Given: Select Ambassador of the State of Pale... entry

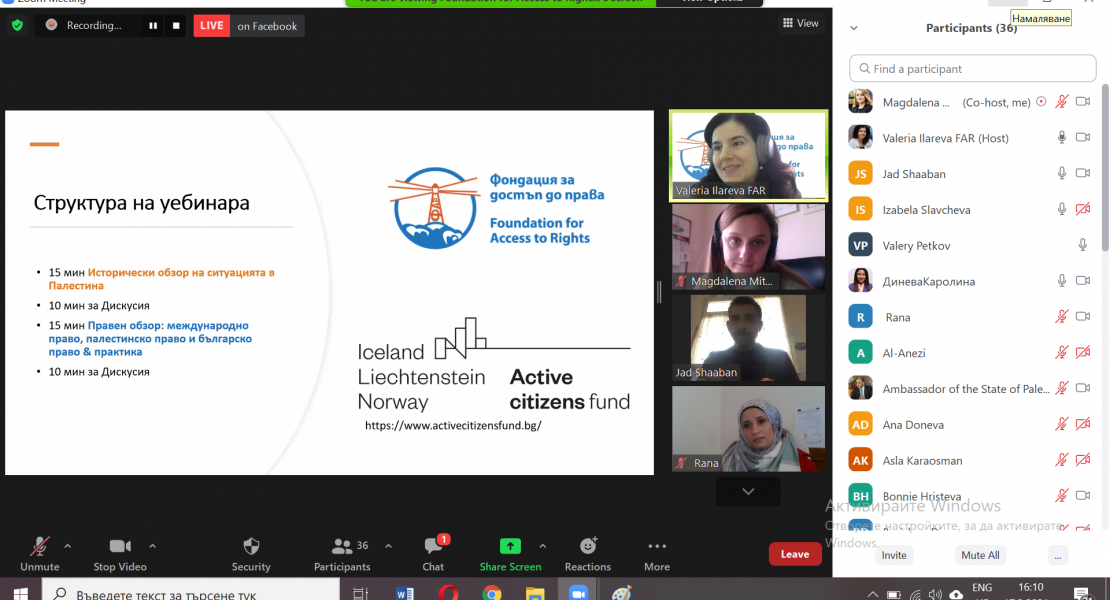Looking at the screenshot, I should click(971, 388).
